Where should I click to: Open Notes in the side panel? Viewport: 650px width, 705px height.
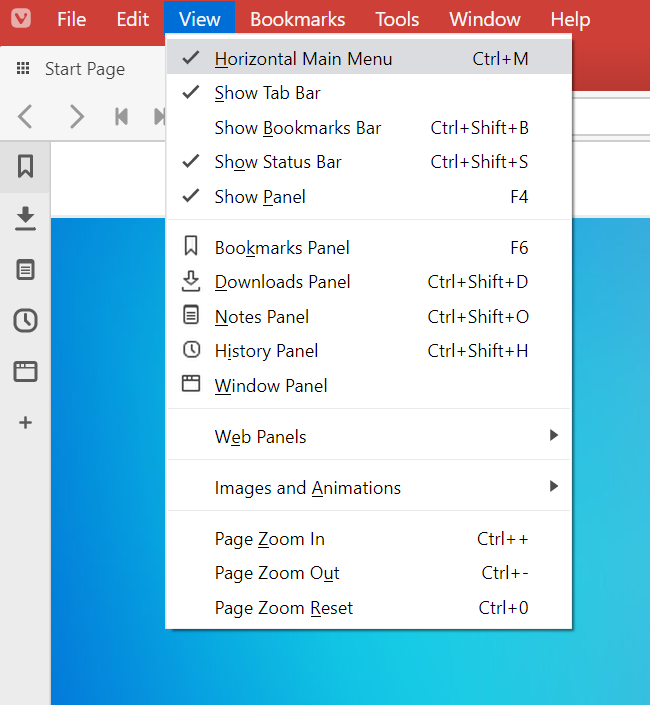25,270
